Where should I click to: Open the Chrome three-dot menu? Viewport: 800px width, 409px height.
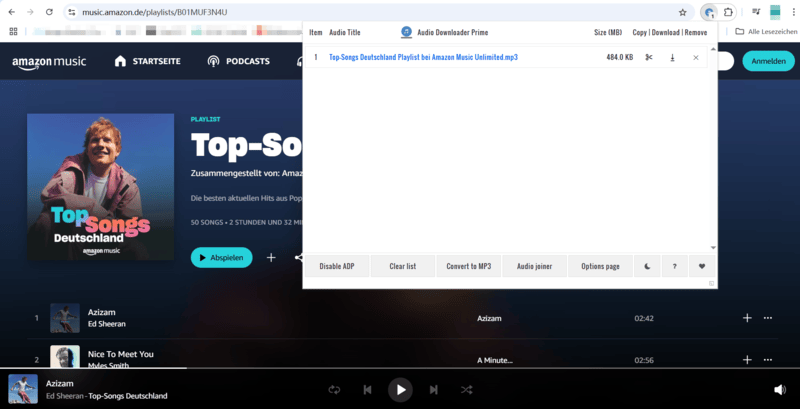click(793, 12)
